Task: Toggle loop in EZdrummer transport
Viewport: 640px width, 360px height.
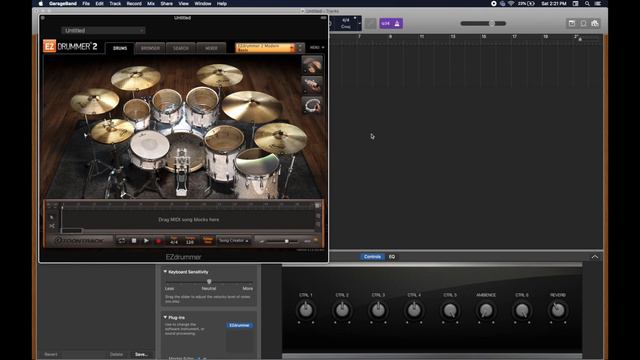Action: [122, 241]
